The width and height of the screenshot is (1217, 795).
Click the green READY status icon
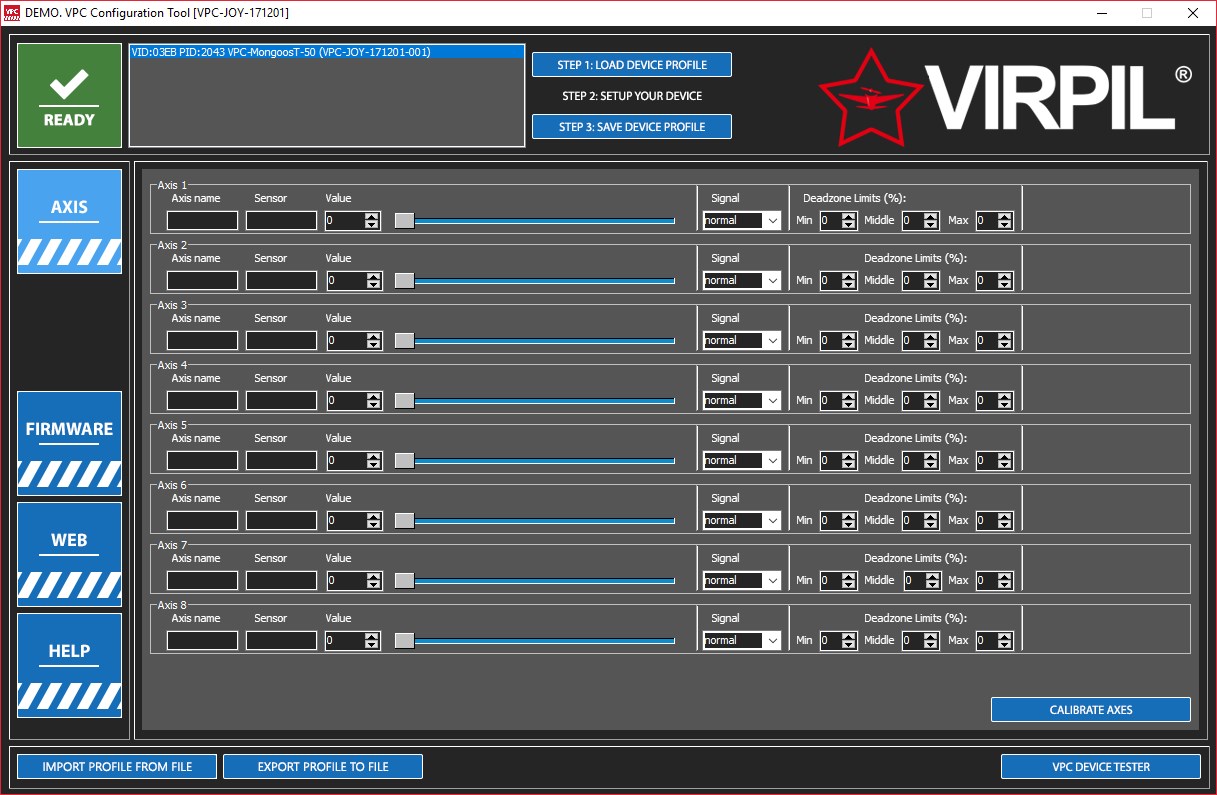[x=70, y=96]
